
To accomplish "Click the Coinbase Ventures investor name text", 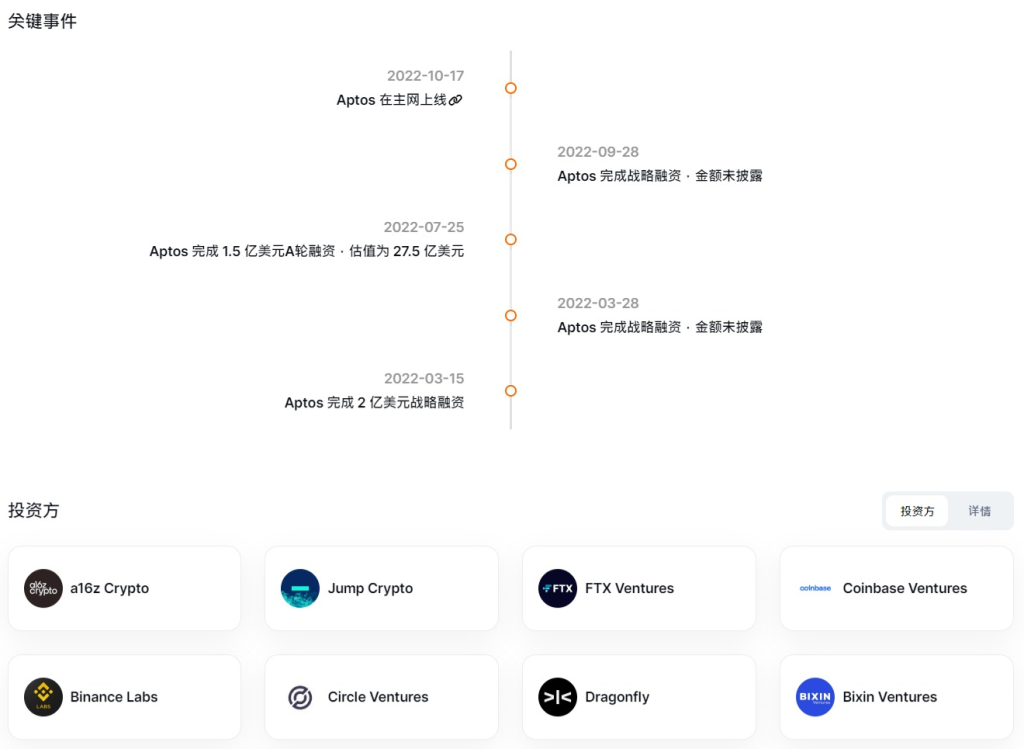I will [904, 588].
